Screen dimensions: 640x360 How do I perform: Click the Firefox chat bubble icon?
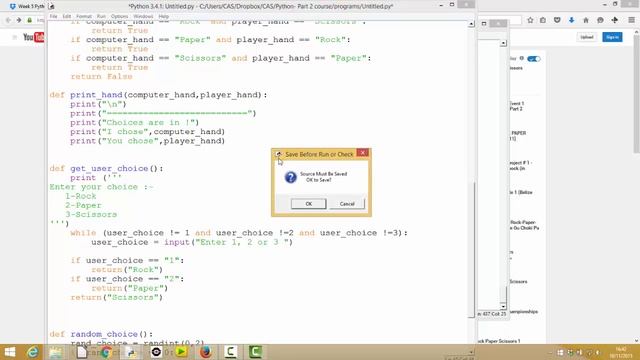coord(600,20)
